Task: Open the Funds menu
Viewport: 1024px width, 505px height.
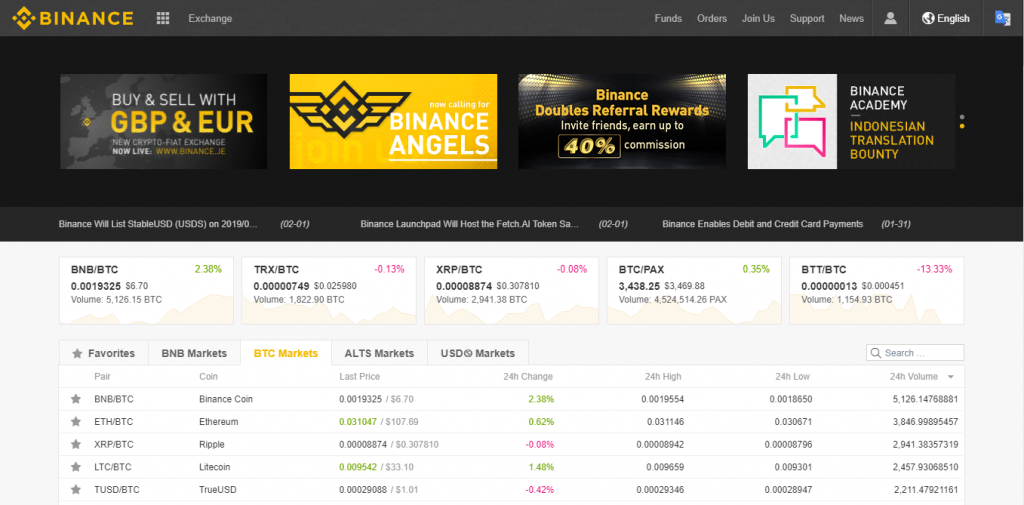Action: (x=668, y=18)
